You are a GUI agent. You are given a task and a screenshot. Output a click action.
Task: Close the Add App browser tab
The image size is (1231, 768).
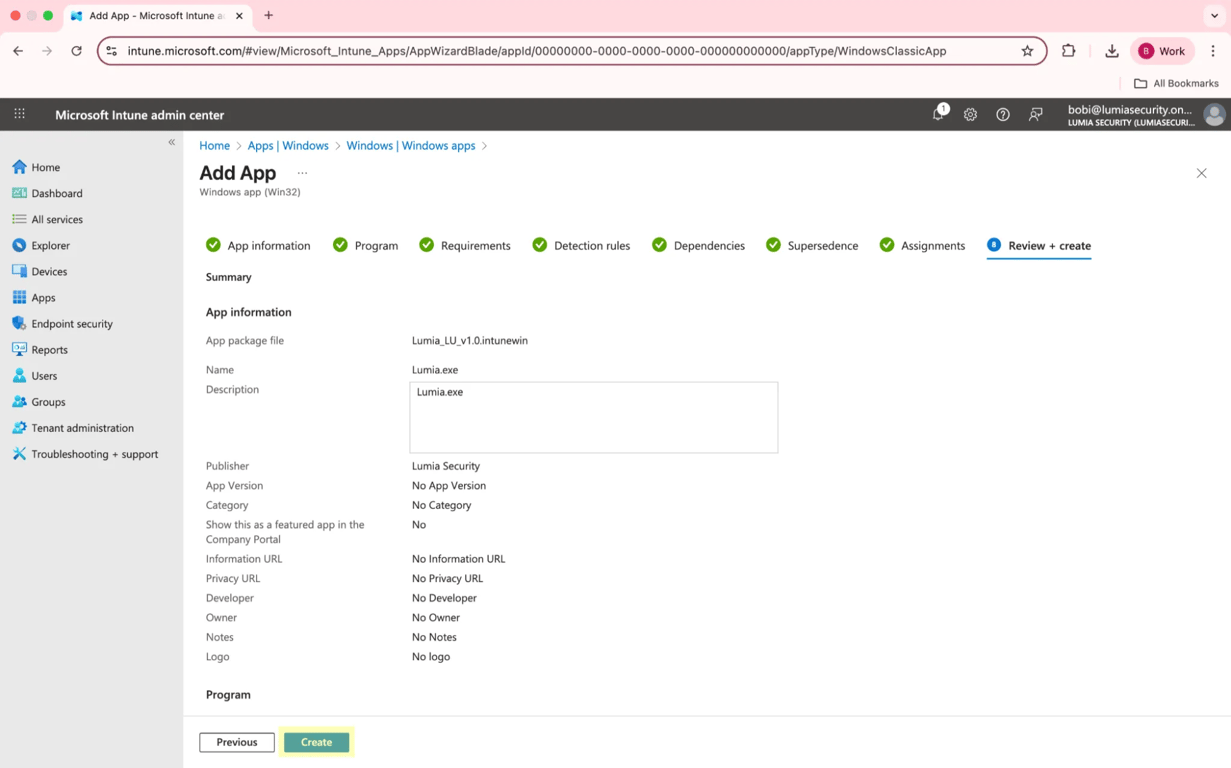click(239, 16)
